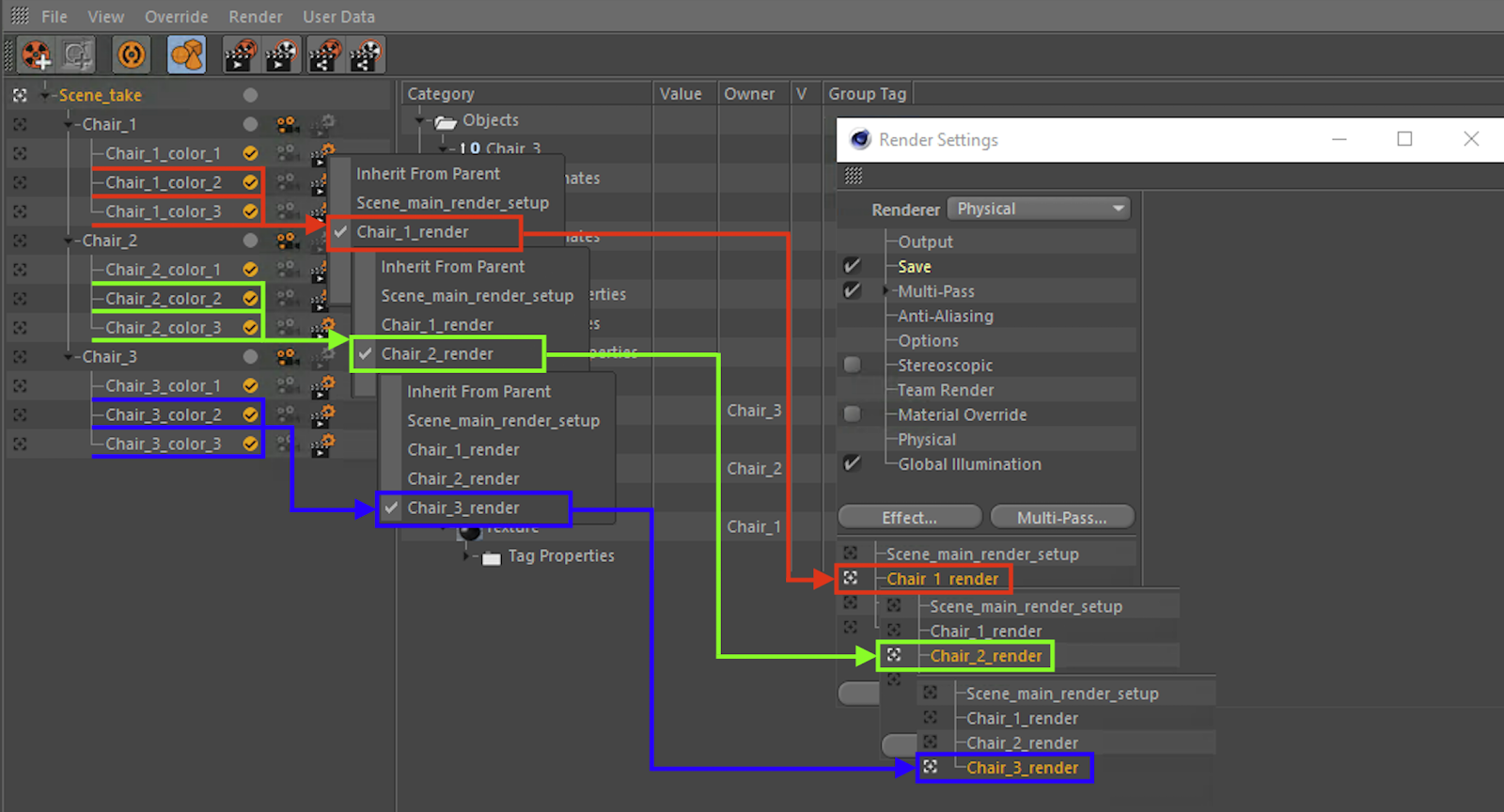Click the Owner column header

click(753, 94)
